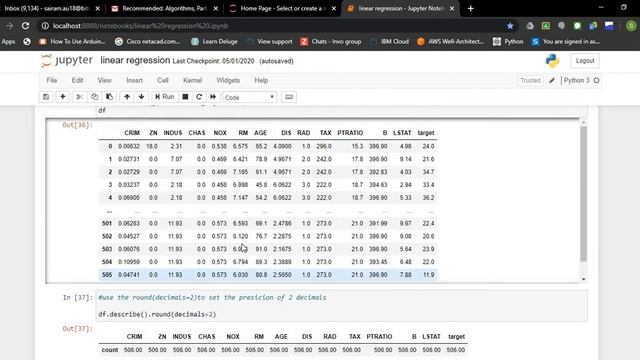Interrupt the kernel with stop icon

(185, 97)
